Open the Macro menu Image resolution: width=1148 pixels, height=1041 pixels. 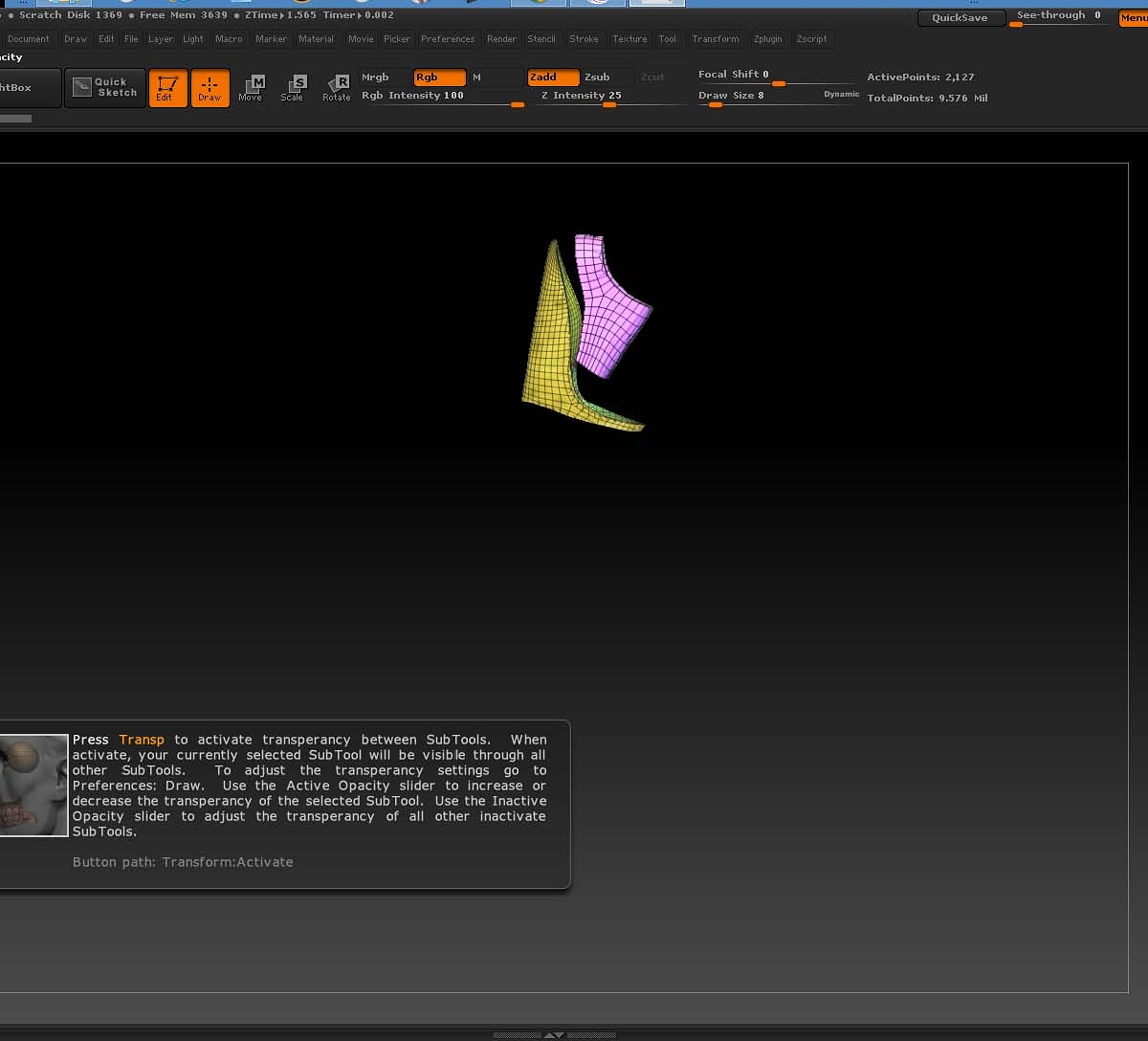point(229,39)
